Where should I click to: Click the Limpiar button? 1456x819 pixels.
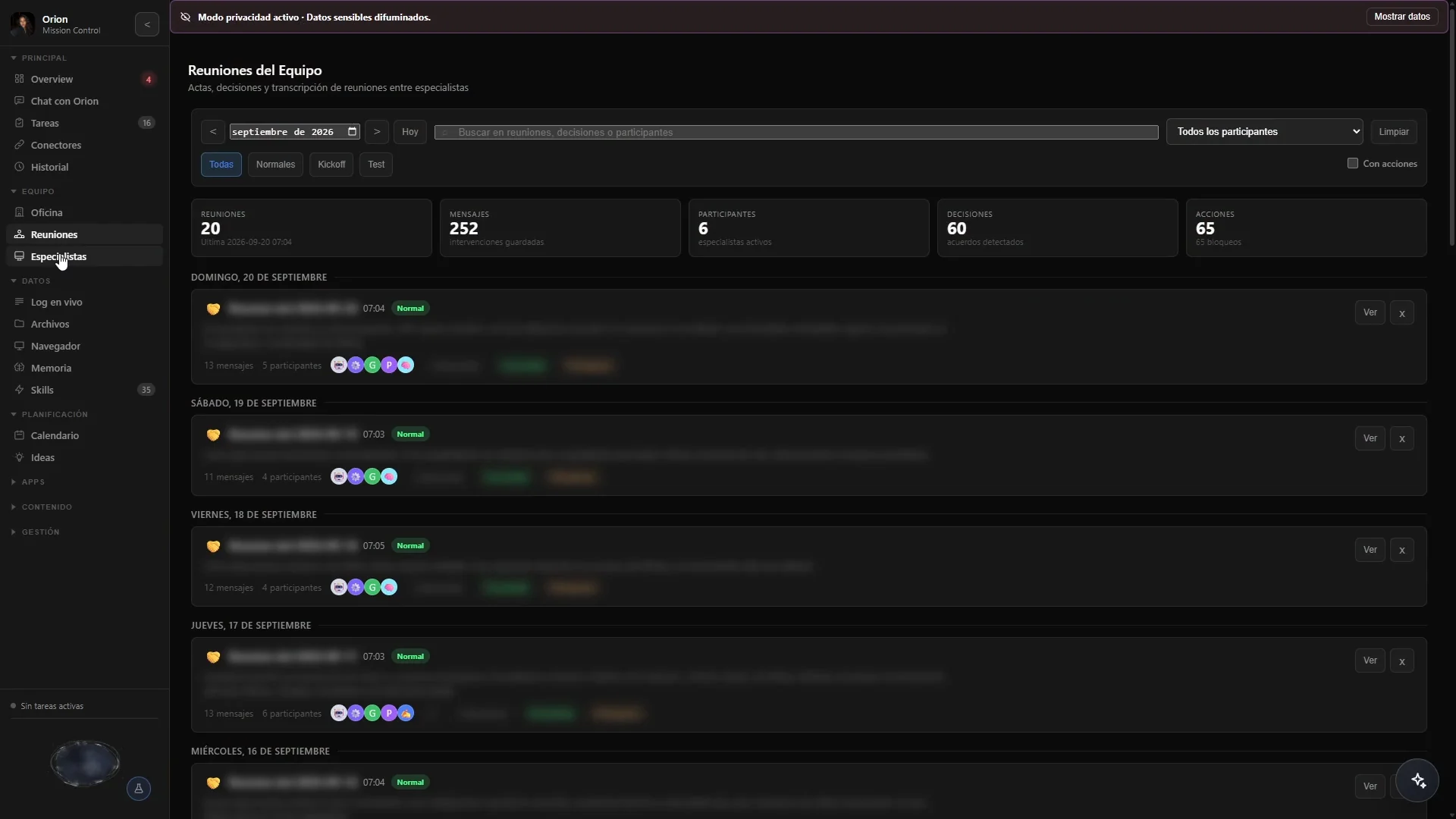(1394, 132)
